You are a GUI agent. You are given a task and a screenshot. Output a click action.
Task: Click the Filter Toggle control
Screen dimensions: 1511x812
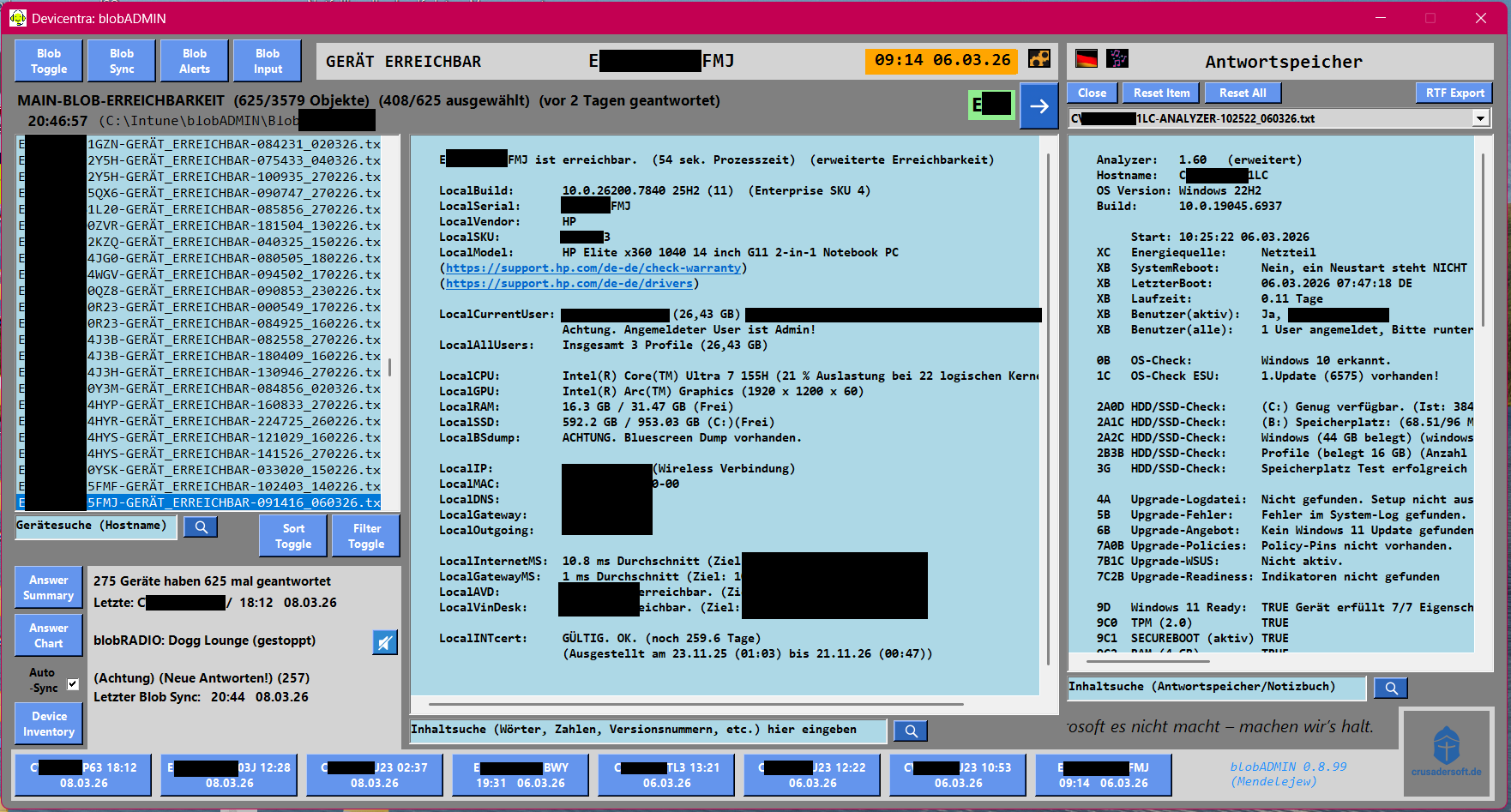click(365, 534)
